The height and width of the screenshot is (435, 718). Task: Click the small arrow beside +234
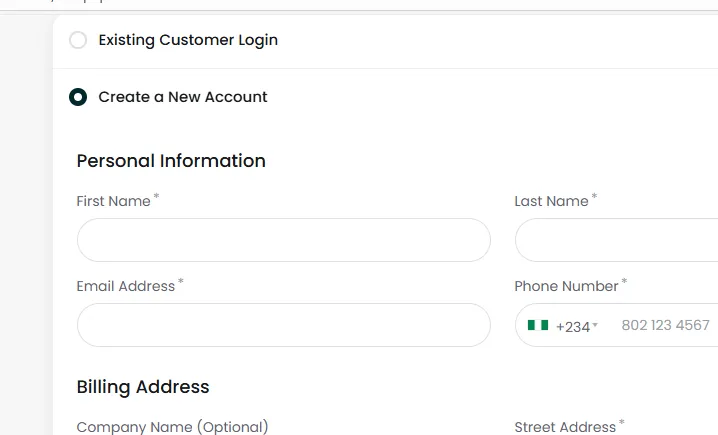(595, 325)
